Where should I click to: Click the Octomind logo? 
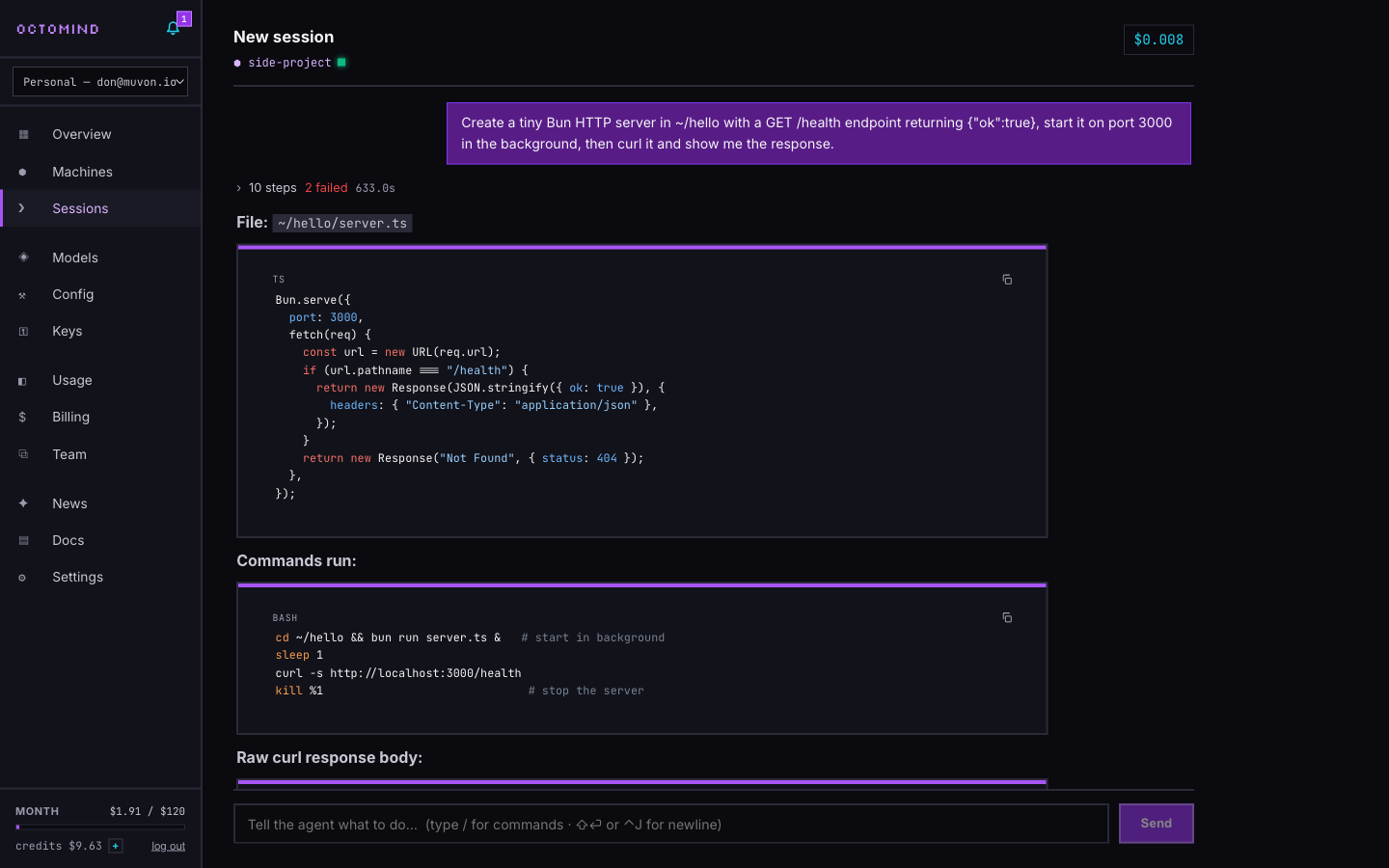click(x=58, y=29)
